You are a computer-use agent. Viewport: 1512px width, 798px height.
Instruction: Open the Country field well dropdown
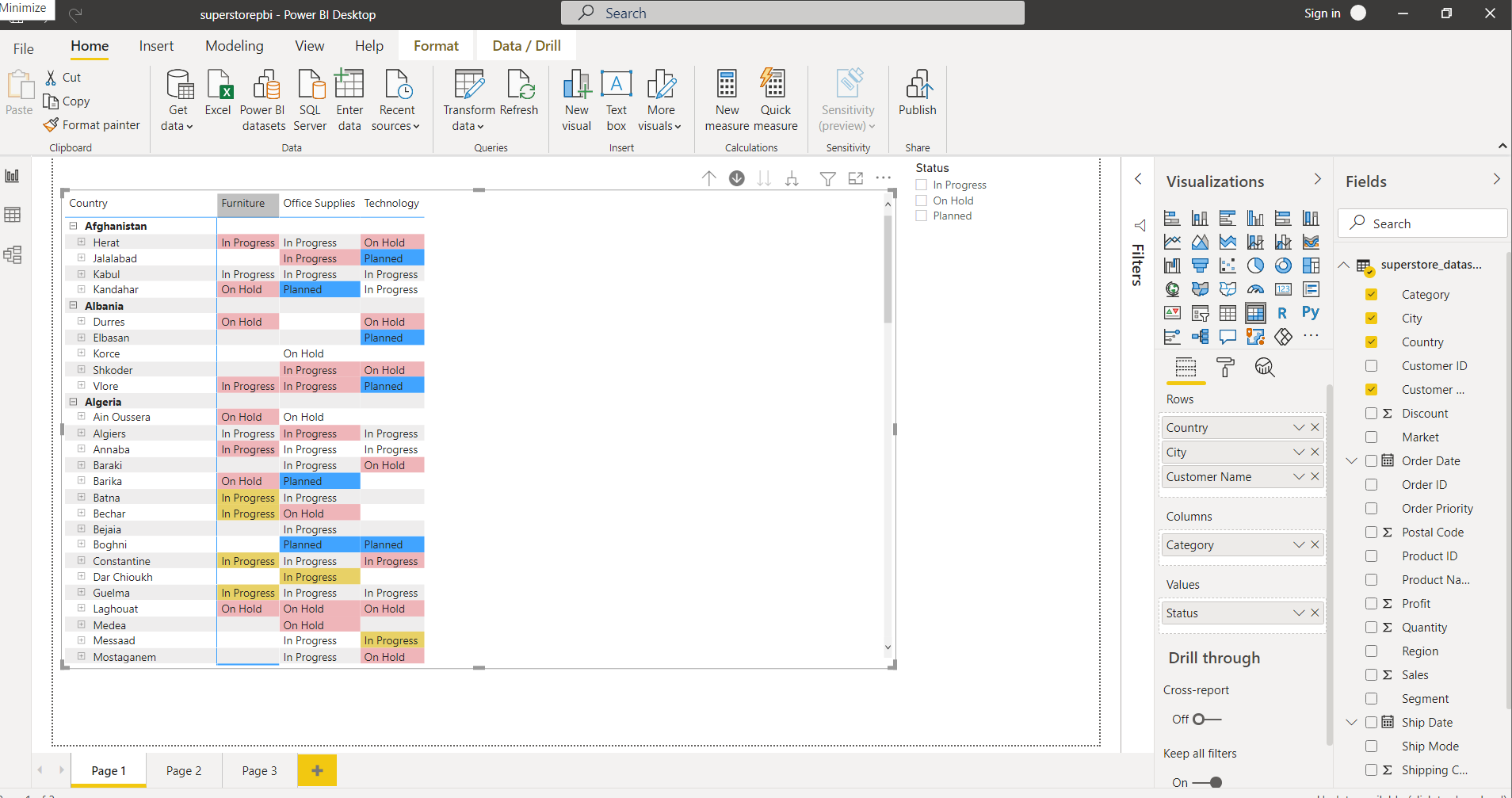click(1299, 427)
